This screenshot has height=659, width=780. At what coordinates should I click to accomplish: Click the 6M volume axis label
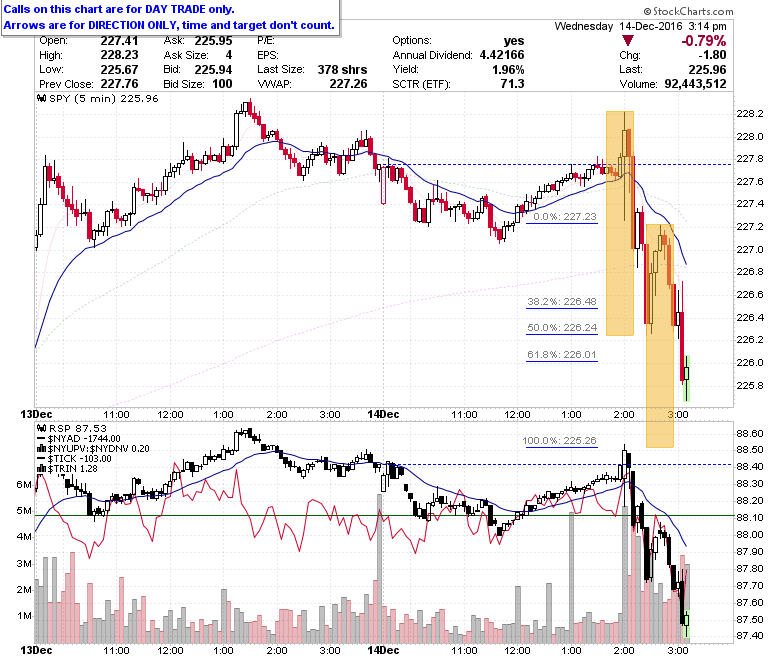24,484
